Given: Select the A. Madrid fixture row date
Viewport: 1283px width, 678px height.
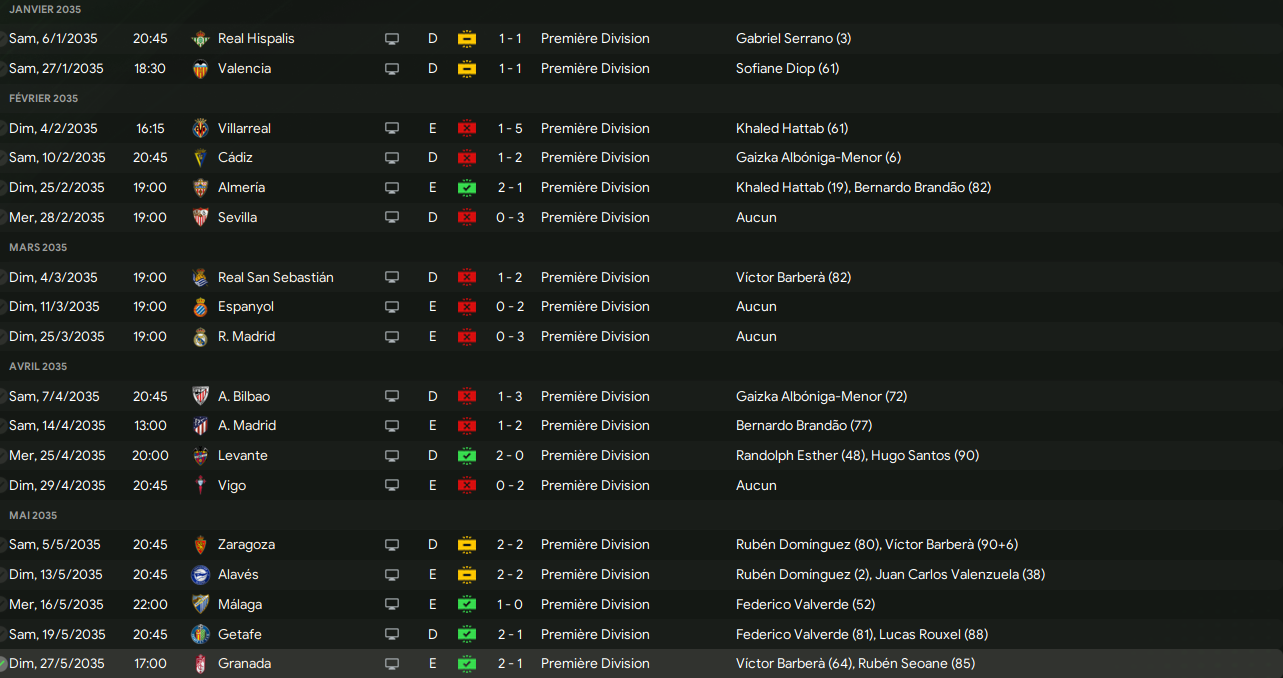Looking at the screenshot, I should 57,426.
